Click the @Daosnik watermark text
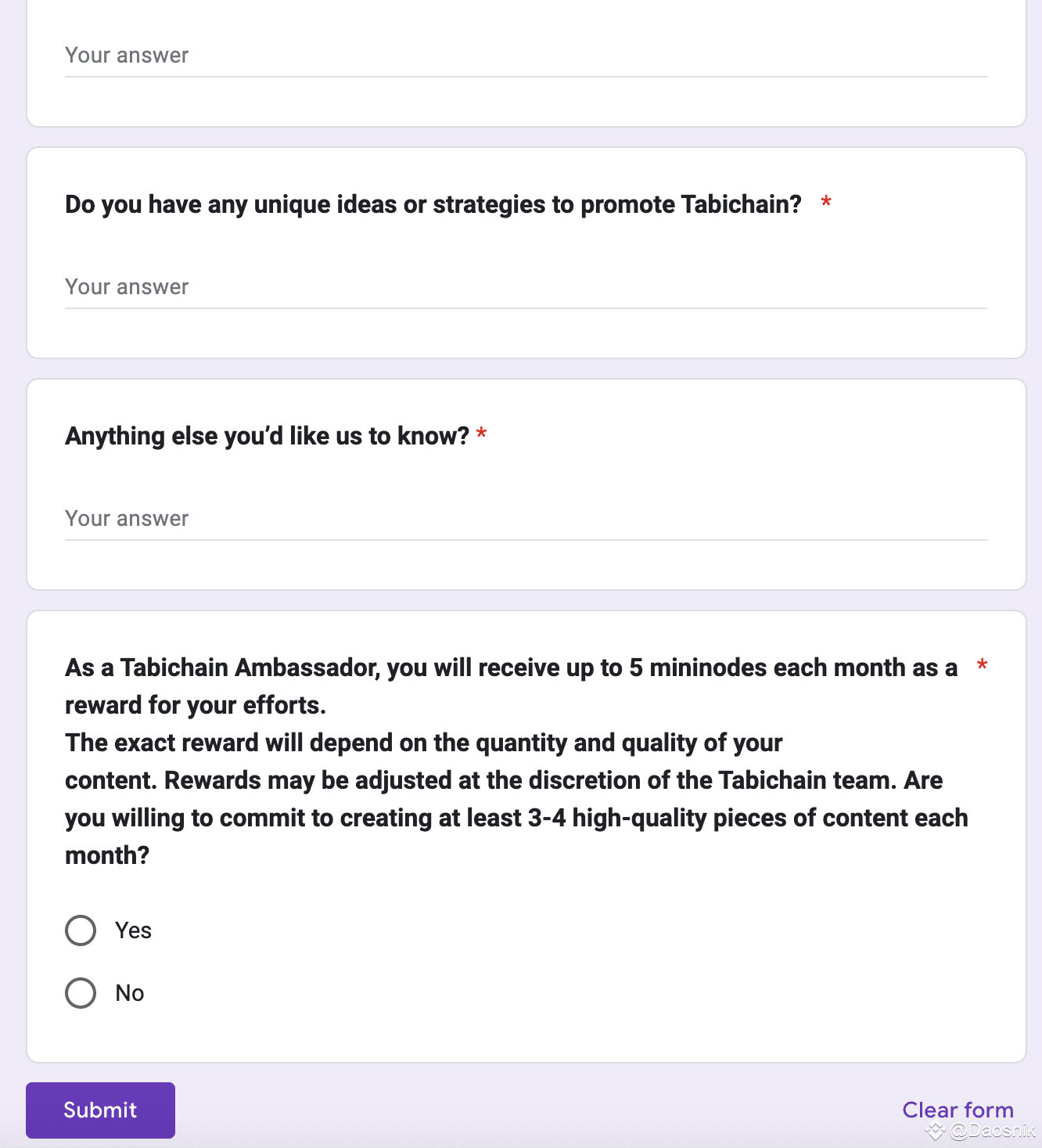The width and height of the screenshot is (1042, 1148). coord(992,1131)
